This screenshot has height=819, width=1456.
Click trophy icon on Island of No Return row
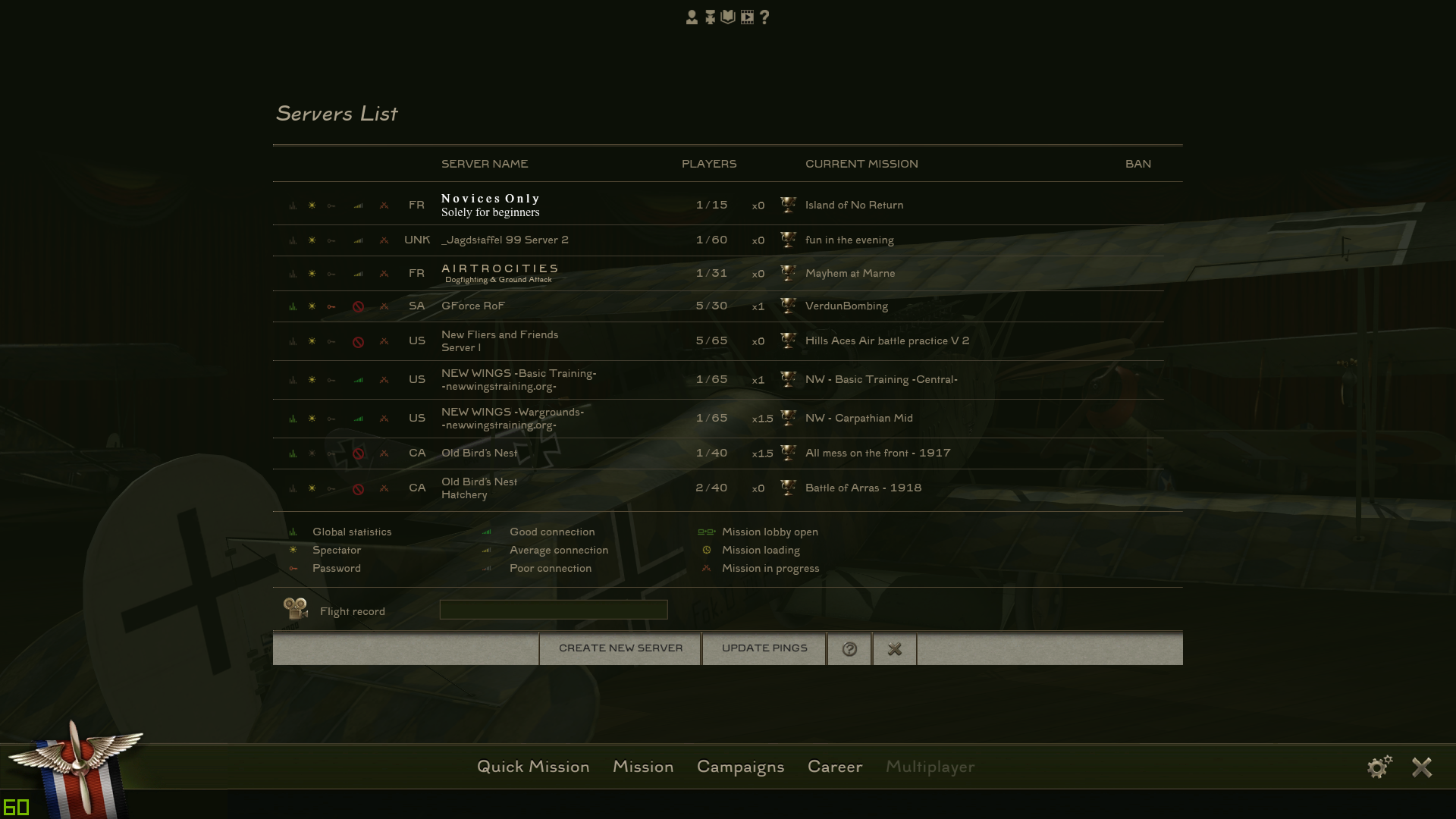788,205
